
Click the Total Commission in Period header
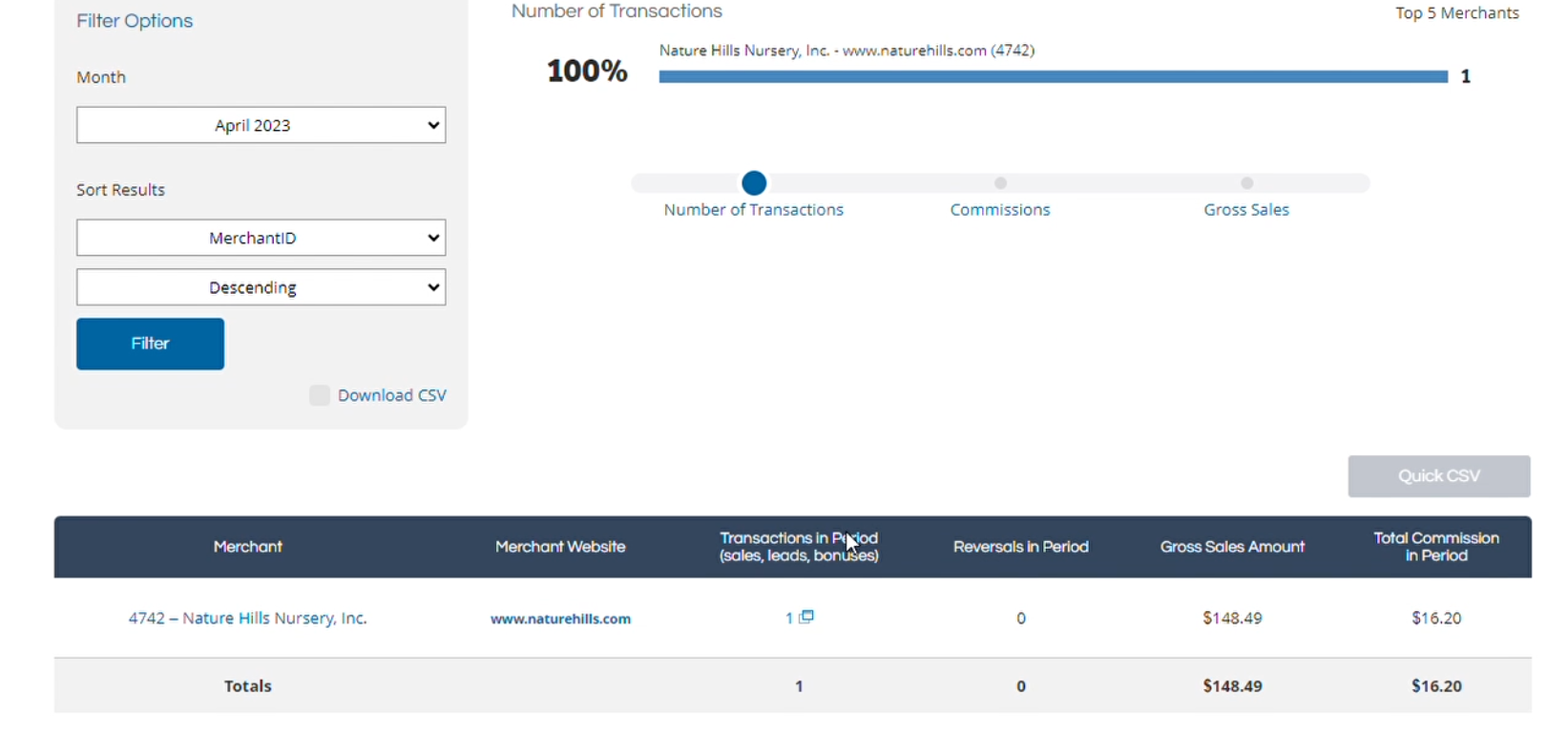pos(1436,547)
